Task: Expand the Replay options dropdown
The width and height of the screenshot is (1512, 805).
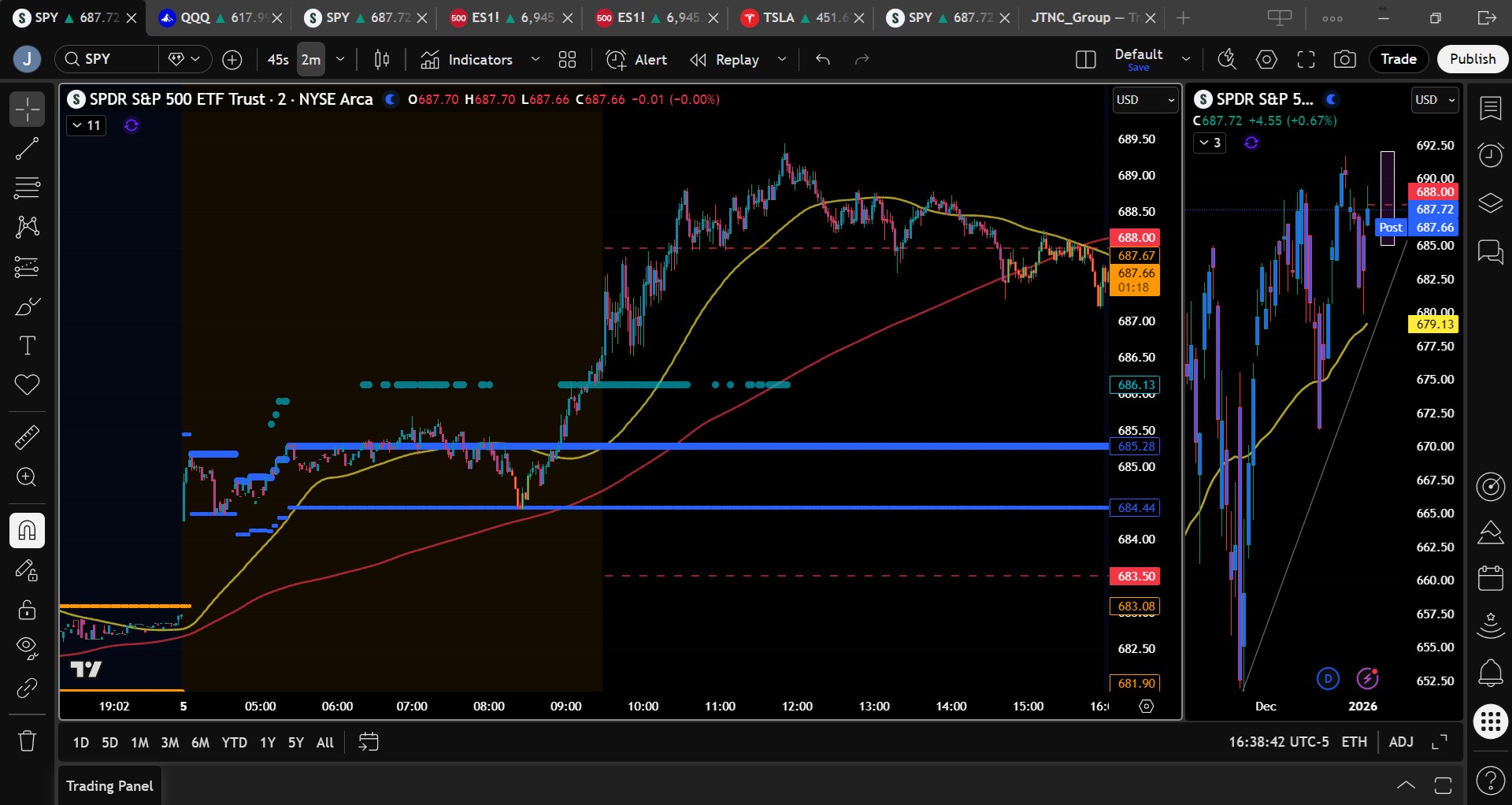Action: pos(782,59)
